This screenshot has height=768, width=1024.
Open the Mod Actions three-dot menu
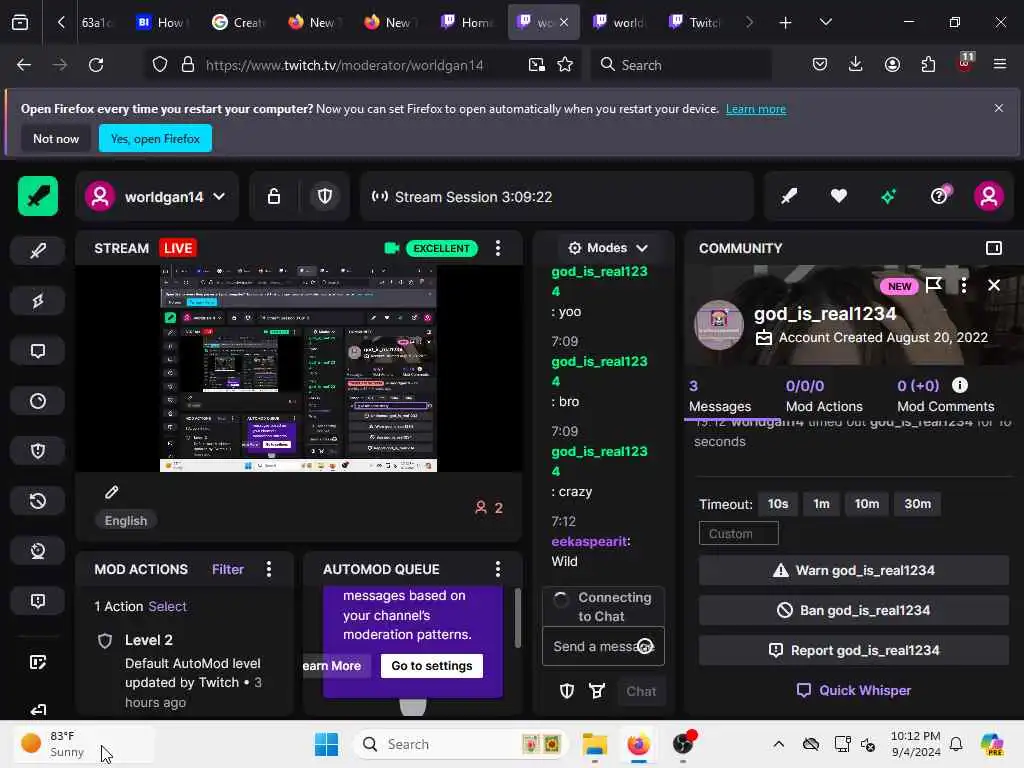[x=269, y=569]
